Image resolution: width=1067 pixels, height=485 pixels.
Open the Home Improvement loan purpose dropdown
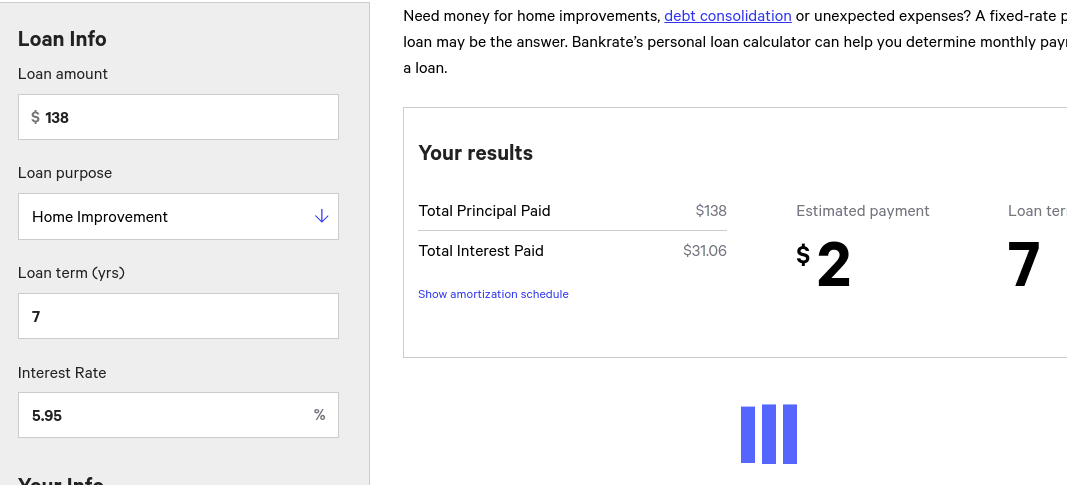point(178,216)
